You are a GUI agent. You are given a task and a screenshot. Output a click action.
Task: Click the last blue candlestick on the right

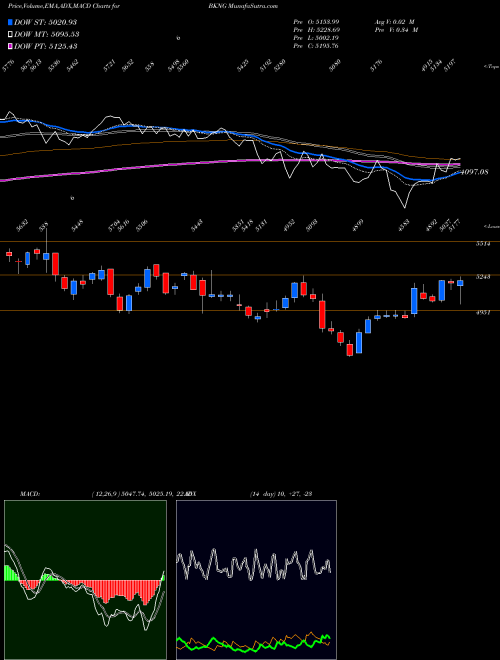(460, 283)
